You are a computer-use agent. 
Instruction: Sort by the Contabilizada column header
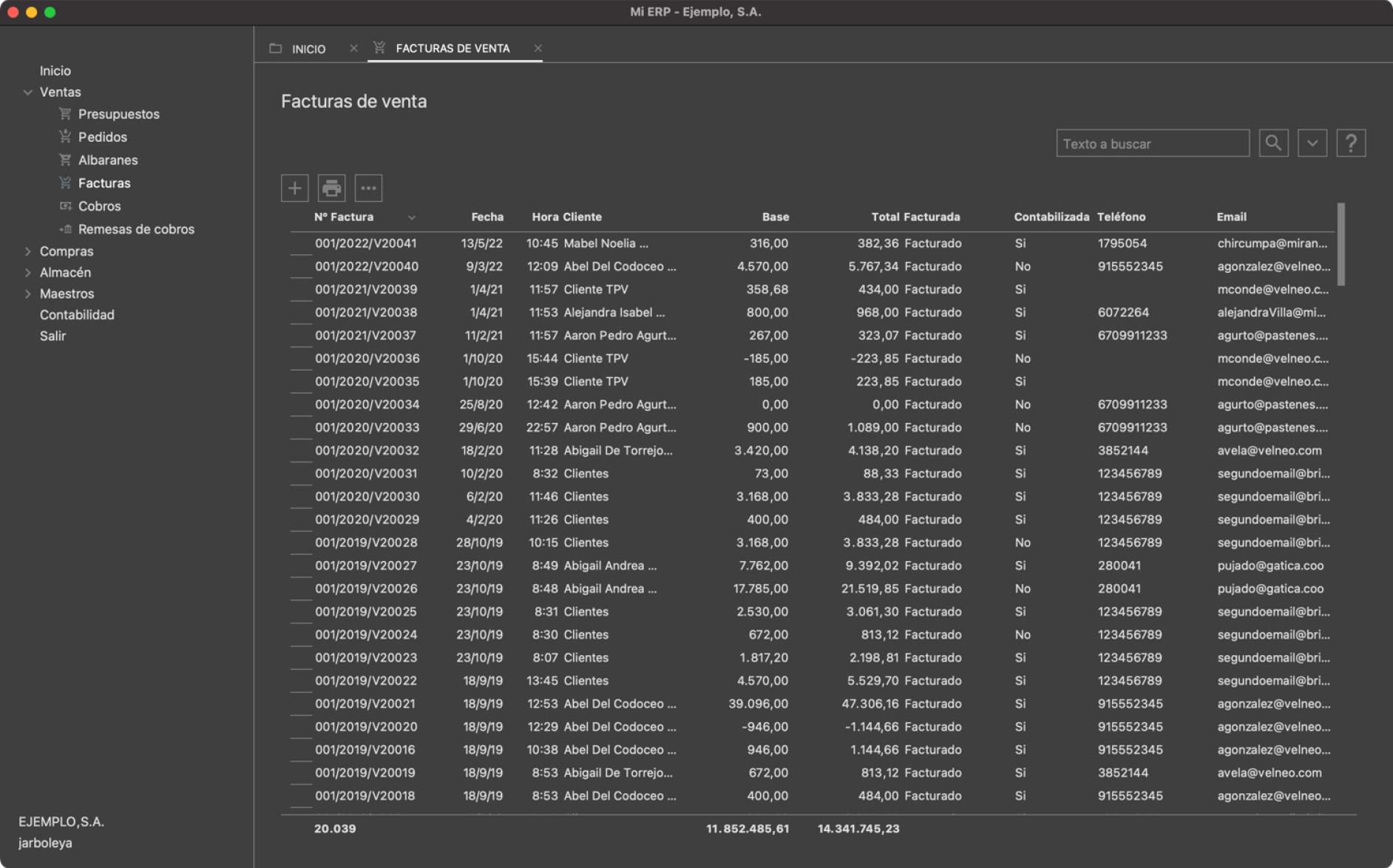[1051, 217]
